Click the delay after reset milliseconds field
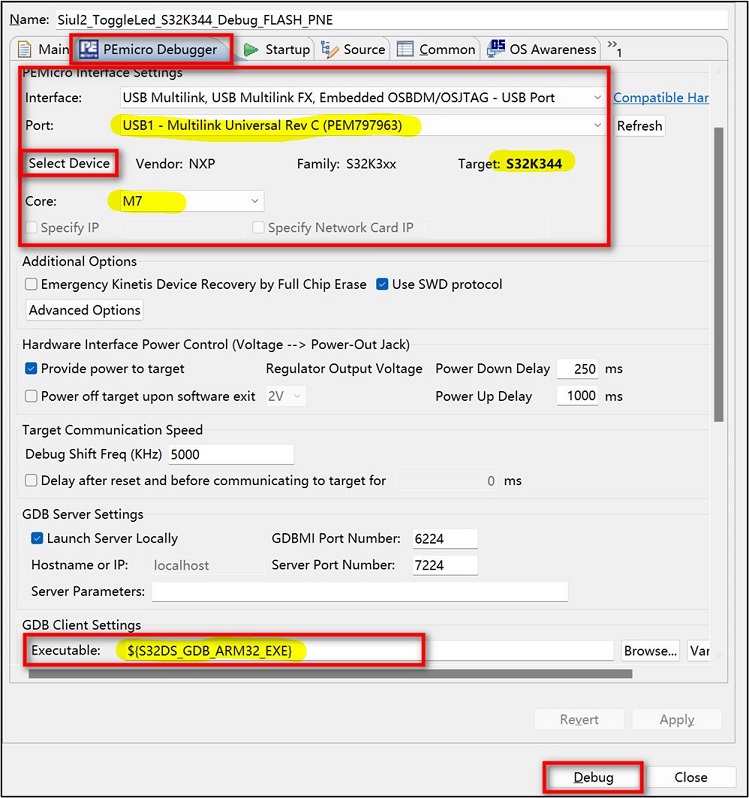Screen dimensions: 749x798 point(447,480)
